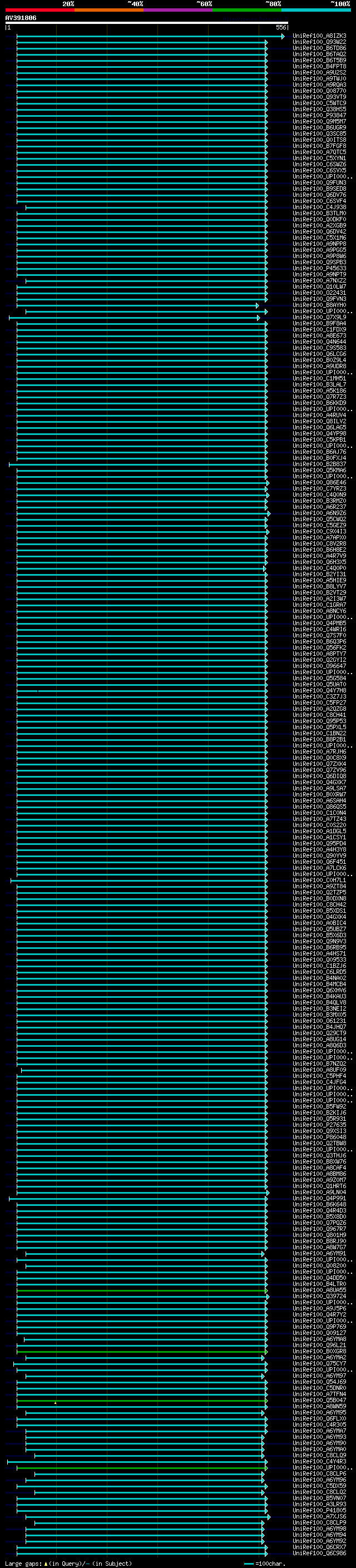Viewport: 356px width, 1568px height.
Task: Click the UniRef100_Q90YV9 label
Action: [x=319, y=855]
